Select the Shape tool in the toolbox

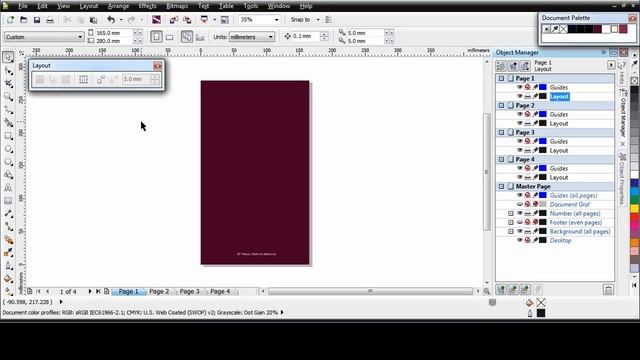click(x=8, y=71)
